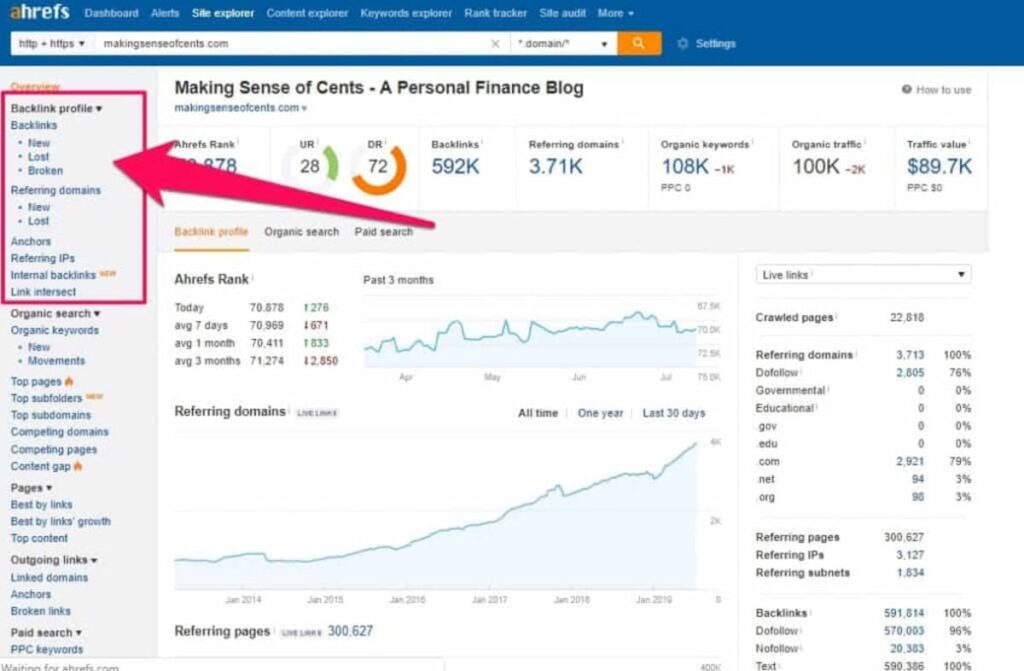Open the More menu dropdown
Viewport: 1024px width, 671px height.
[615, 13]
